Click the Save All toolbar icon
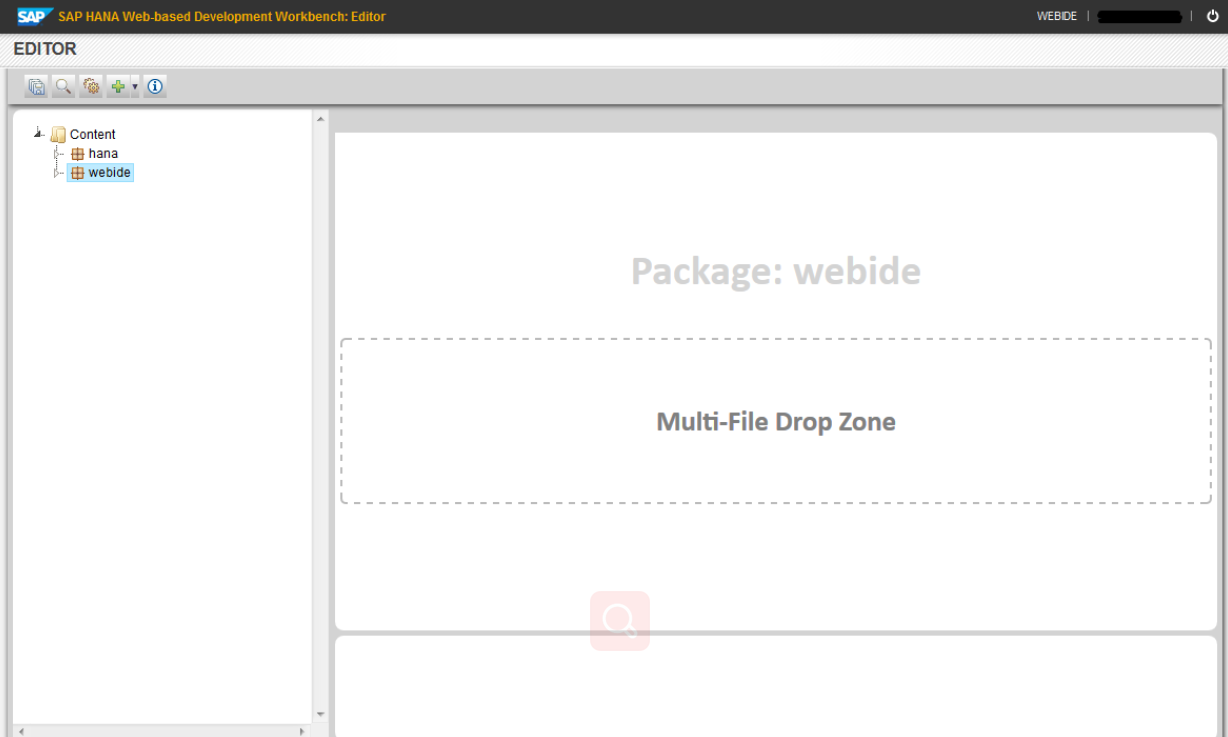This screenshot has height=737, width=1228. [36, 86]
